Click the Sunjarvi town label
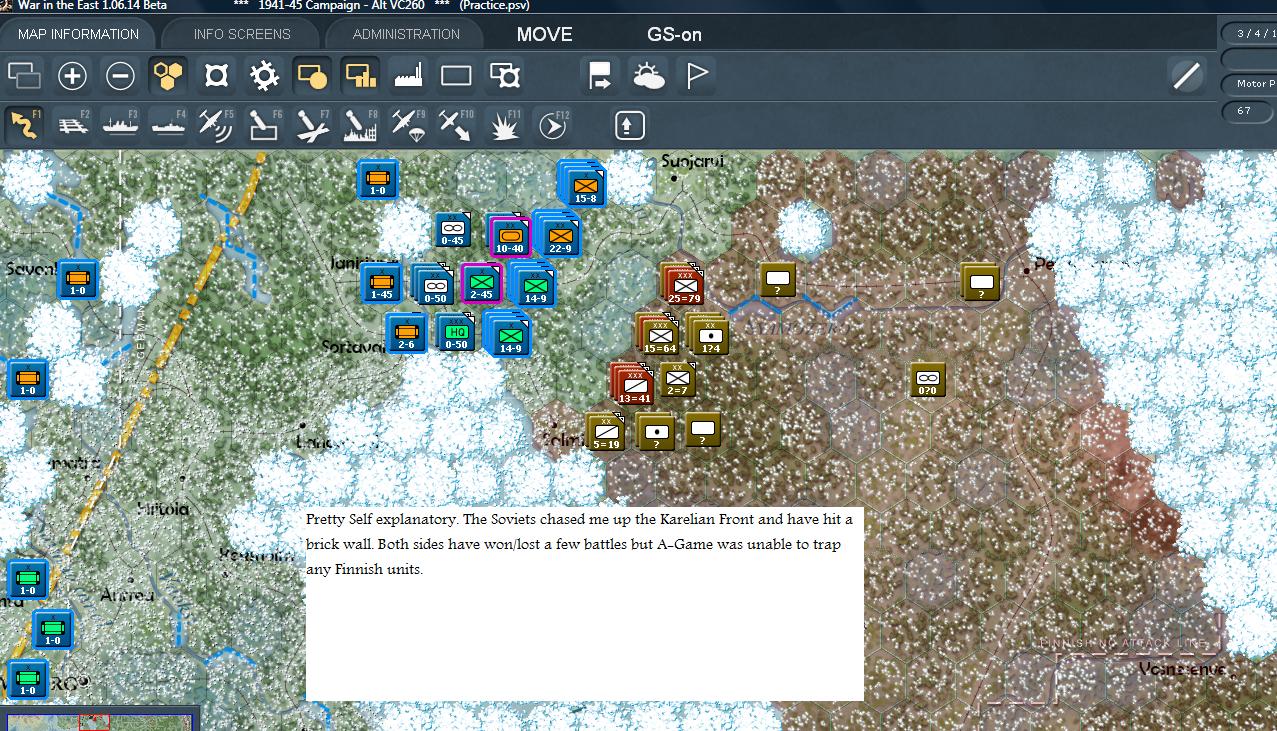 coord(692,161)
